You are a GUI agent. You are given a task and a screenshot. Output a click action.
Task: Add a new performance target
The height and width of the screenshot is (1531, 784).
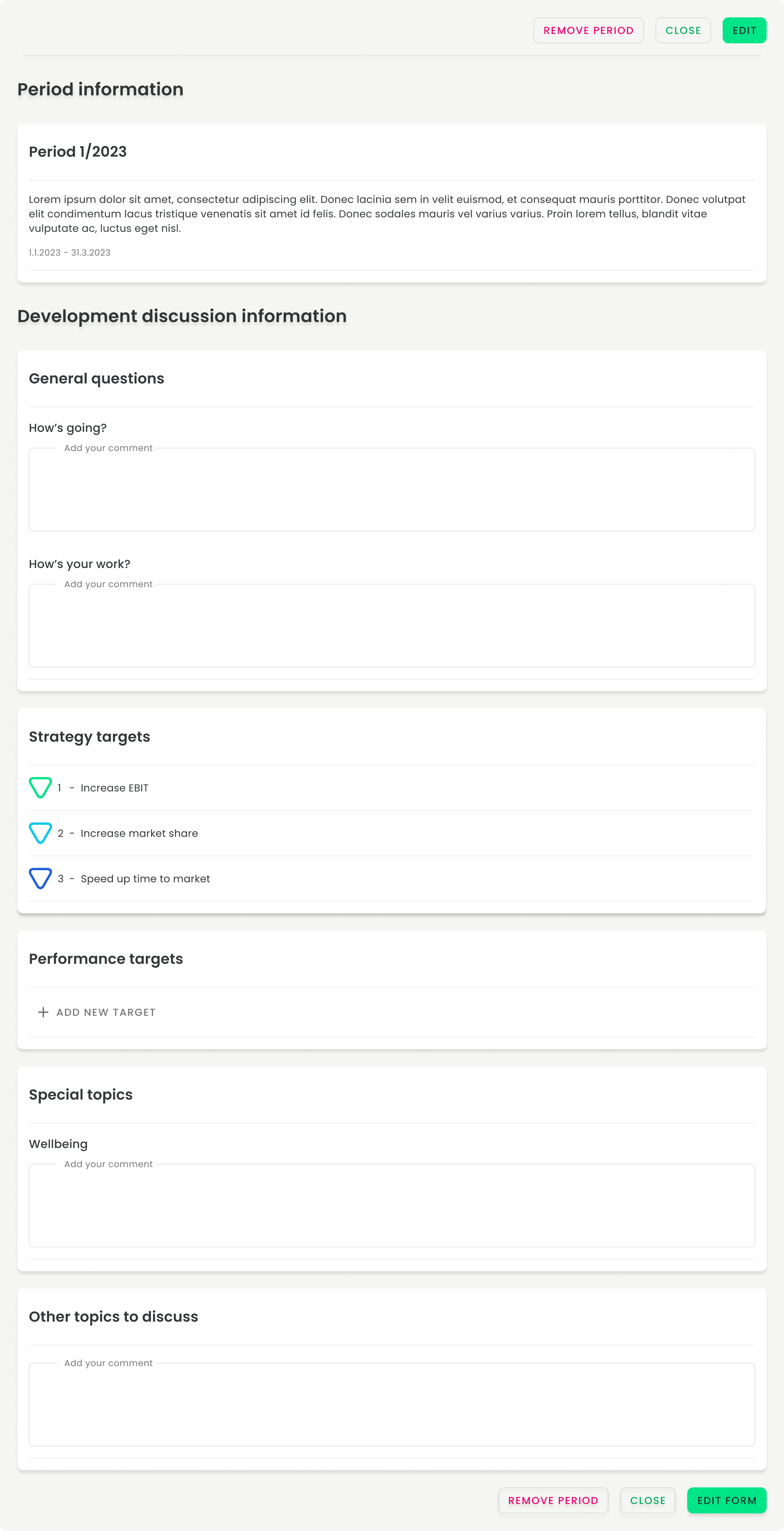click(x=96, y=1012)
